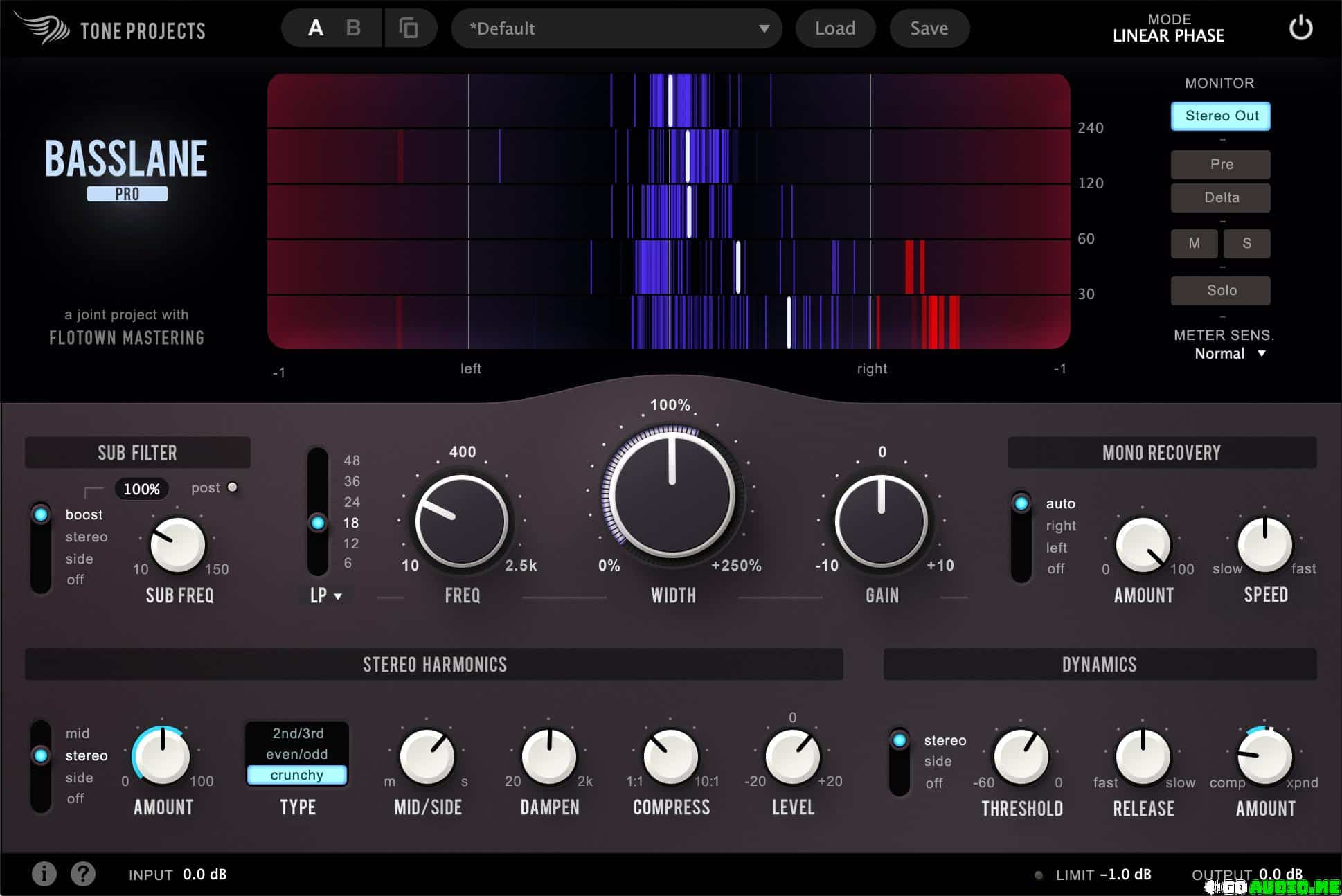This screenshot has width=1342, height=896.
Task: Select the 6 dB filter slope
Action: click(x=348, y=563)
